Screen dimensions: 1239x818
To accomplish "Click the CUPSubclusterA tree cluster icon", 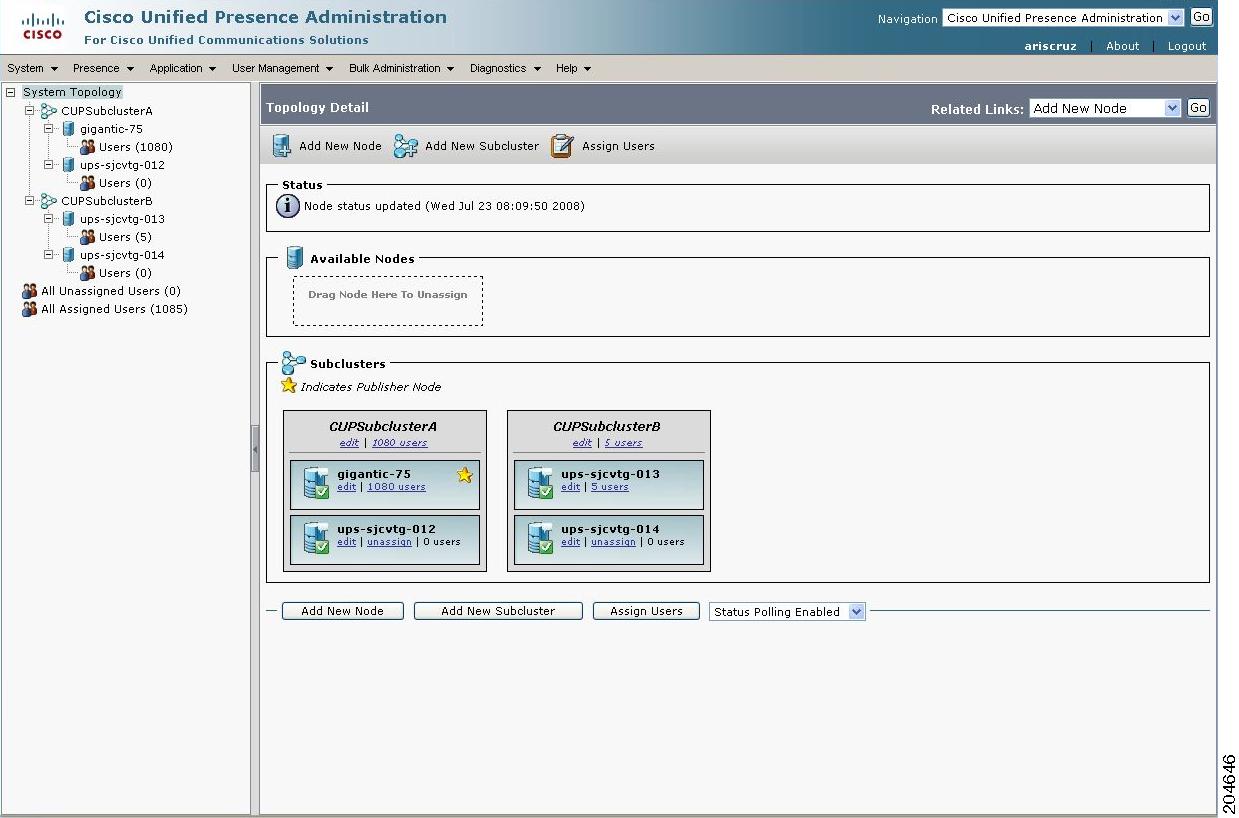I will pos(49,111).
